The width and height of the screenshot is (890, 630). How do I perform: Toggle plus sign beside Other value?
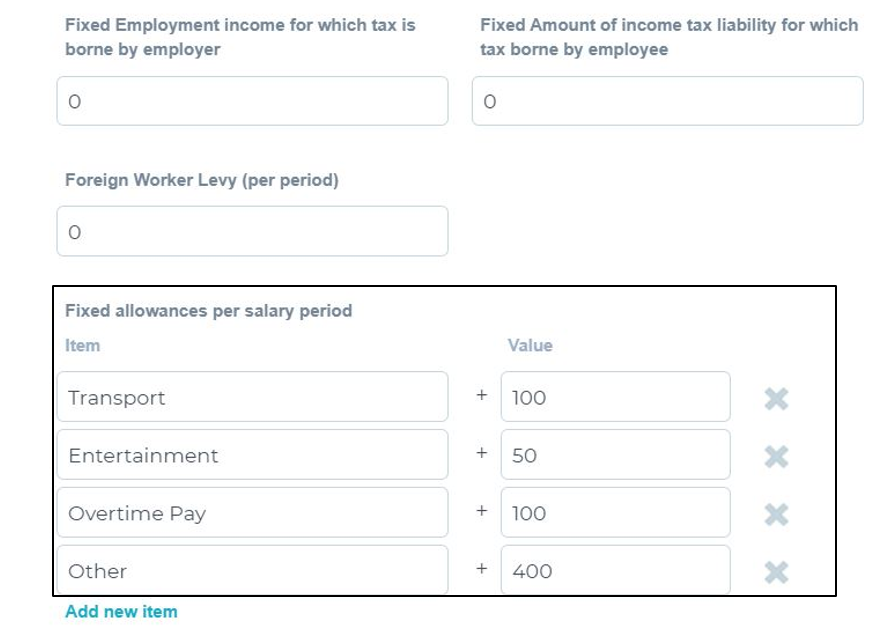[481, 569]
